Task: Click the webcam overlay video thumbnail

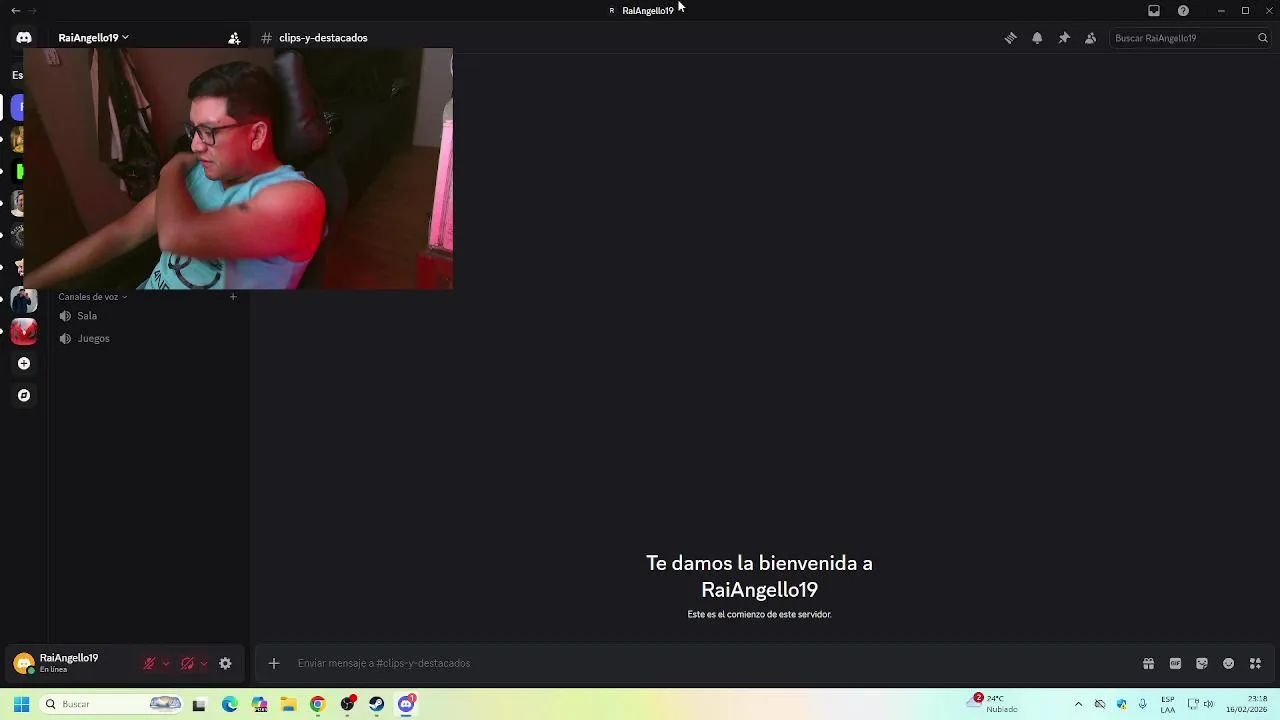Action: [238, 168]
